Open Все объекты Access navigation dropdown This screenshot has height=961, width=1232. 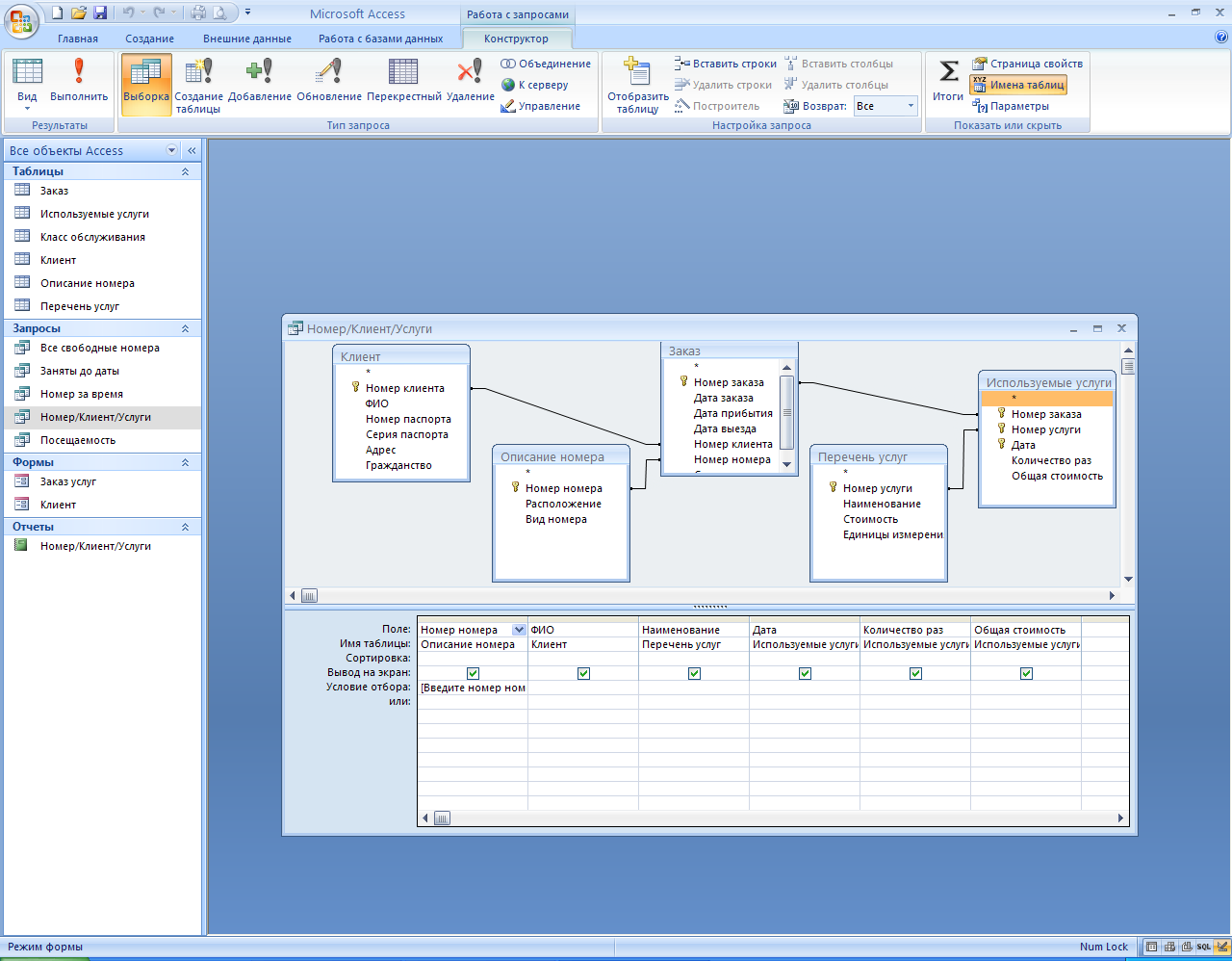(x=172, y=150)
